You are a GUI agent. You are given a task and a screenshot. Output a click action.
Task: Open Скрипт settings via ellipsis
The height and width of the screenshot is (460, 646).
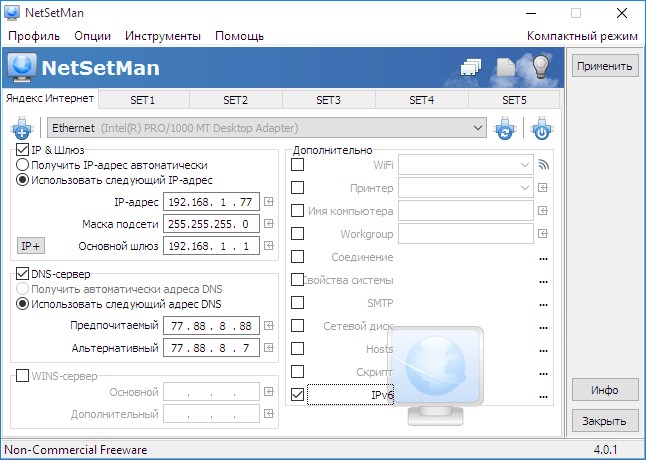pyautogui.click(x=543, y=374)
